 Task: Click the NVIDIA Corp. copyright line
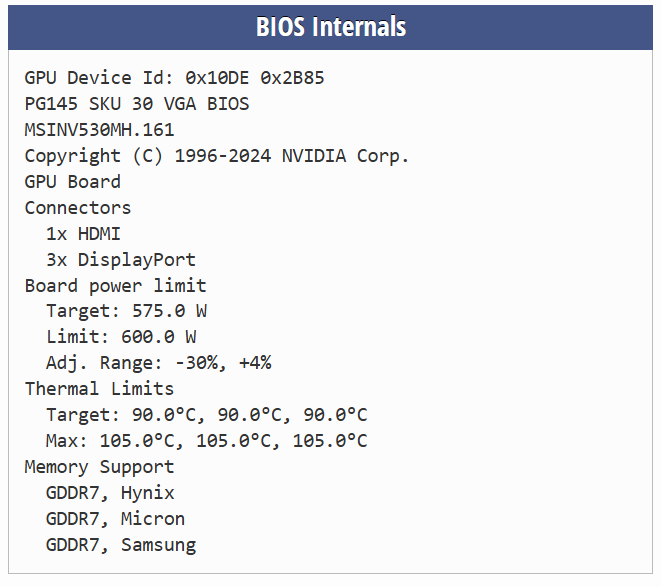pyautogui.click(x=217, y=156)
